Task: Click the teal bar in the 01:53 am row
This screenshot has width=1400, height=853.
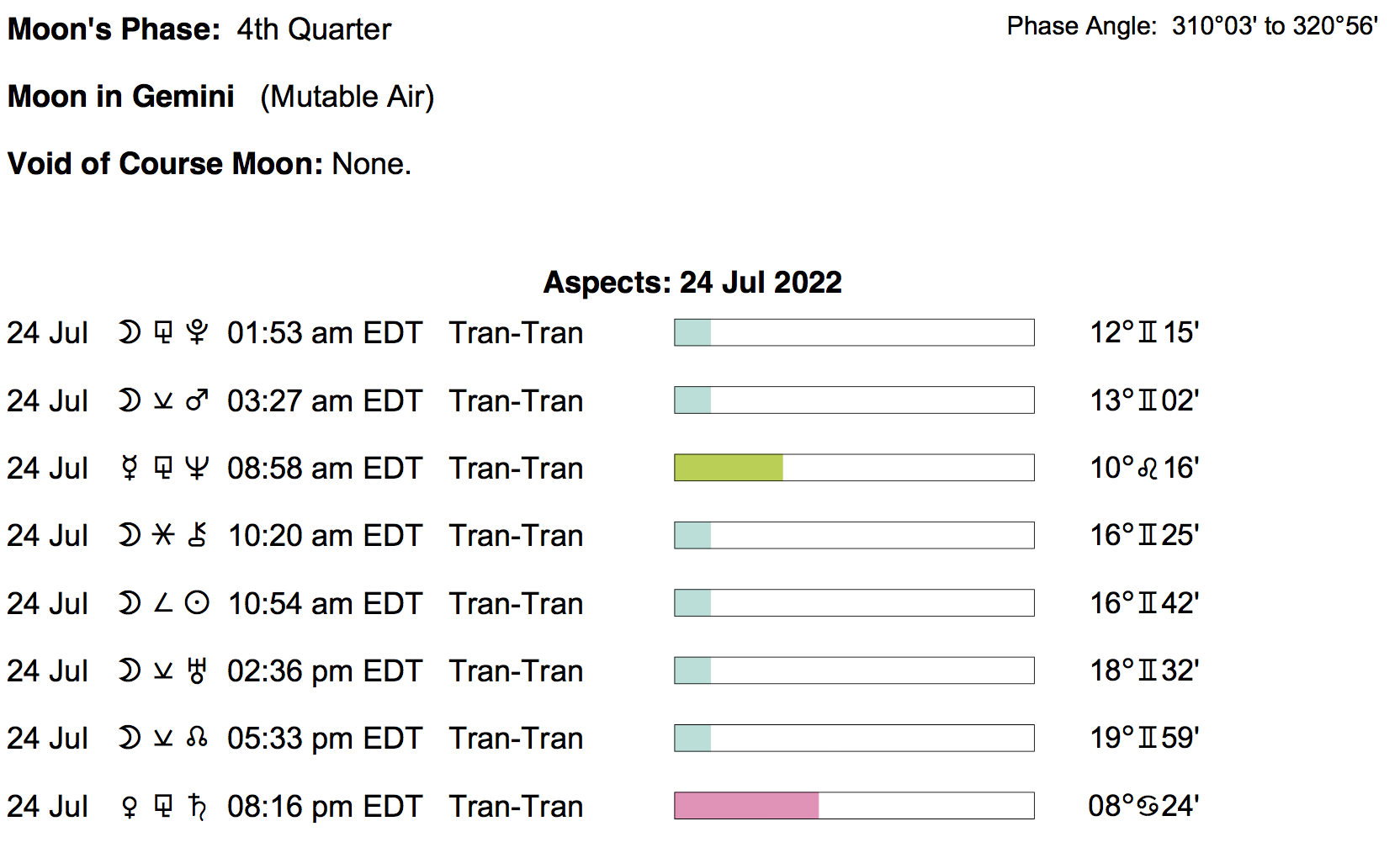Action: point(692,332)
